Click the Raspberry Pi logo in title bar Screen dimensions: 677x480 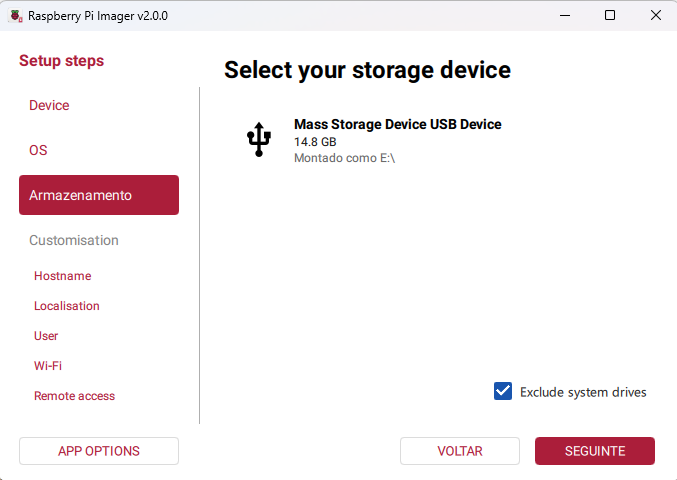pos(15,16)
